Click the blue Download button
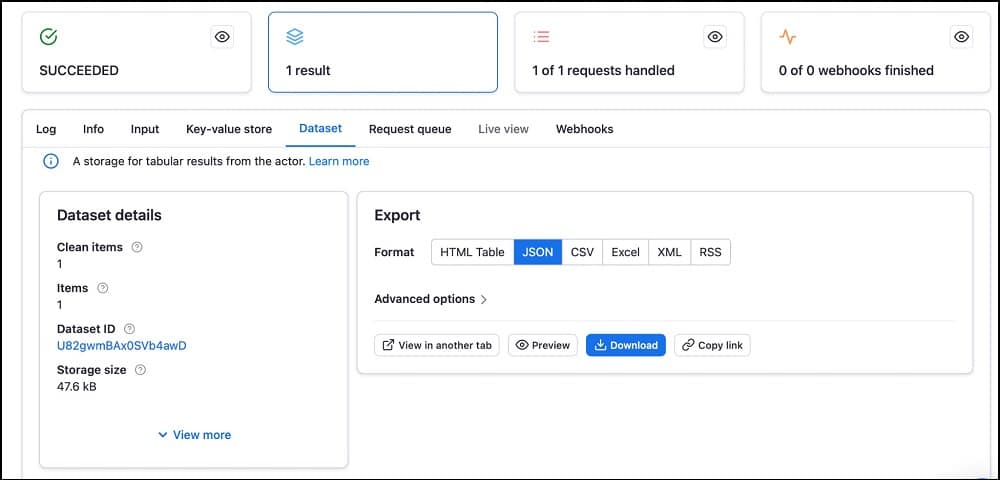Image resolution: width=1000 pixels, height=480 pixels. click(x=626, y=345)
